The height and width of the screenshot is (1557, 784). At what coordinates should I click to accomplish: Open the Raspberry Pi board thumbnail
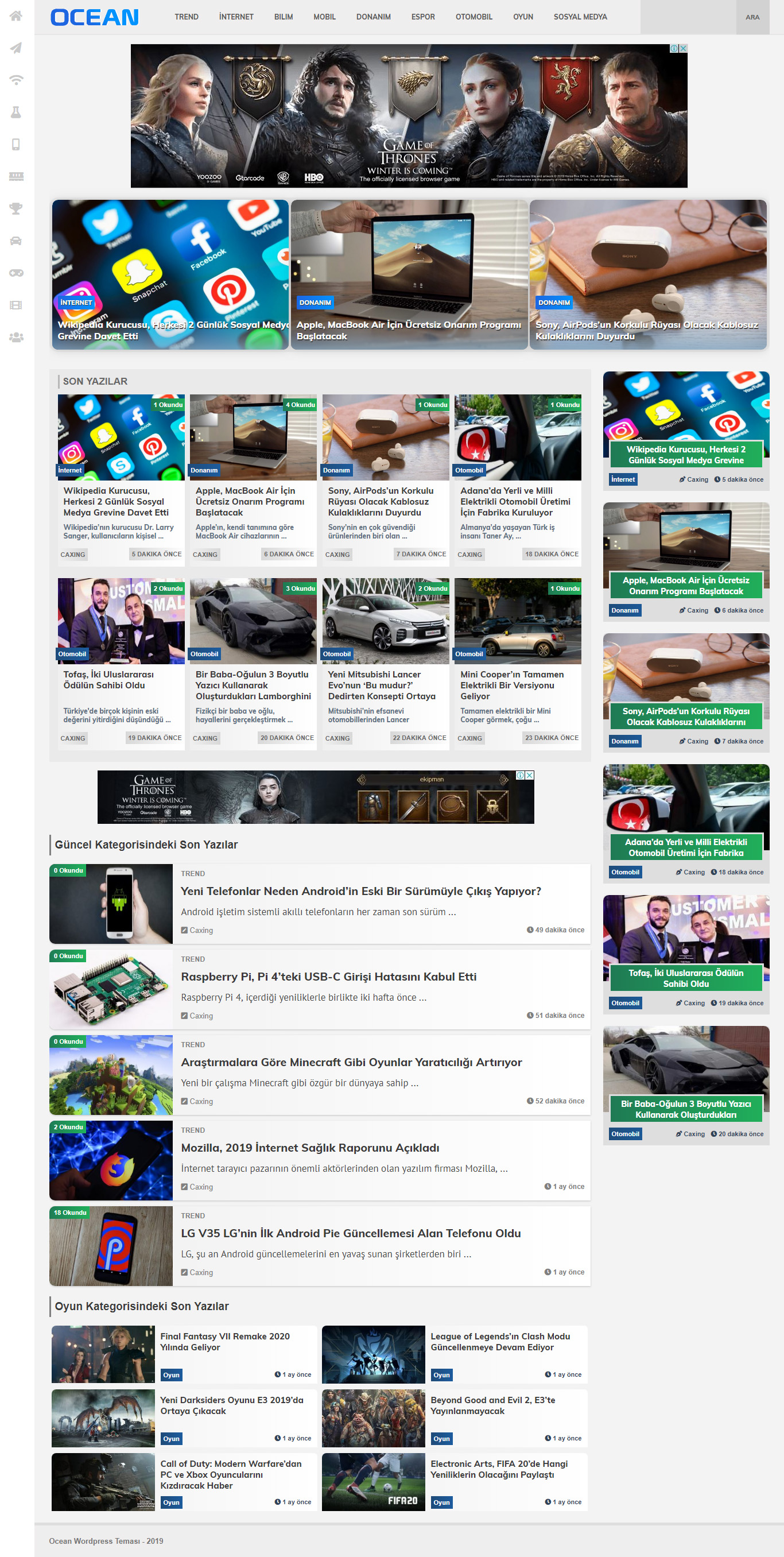(x=111, y=989)
